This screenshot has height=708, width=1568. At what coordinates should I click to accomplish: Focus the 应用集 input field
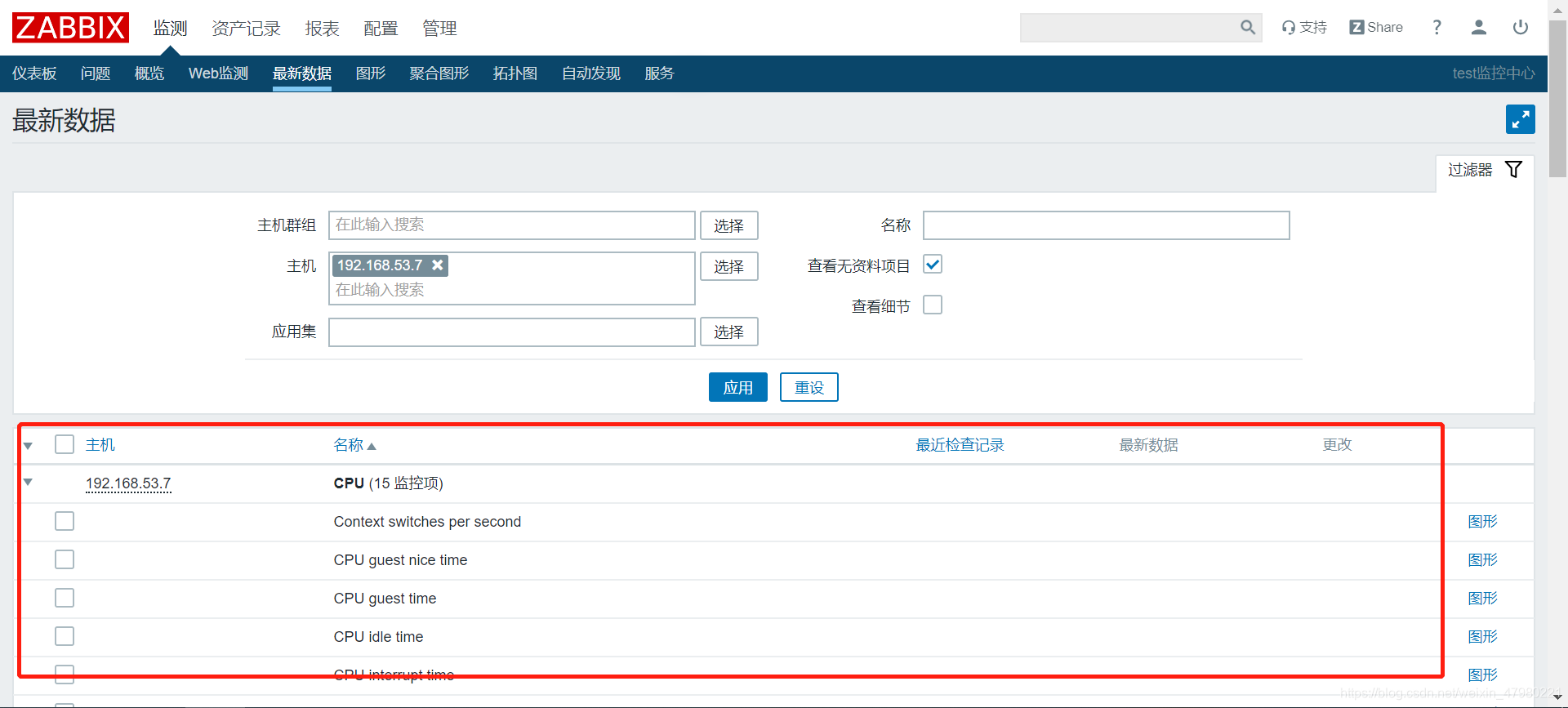pos(512,332)
